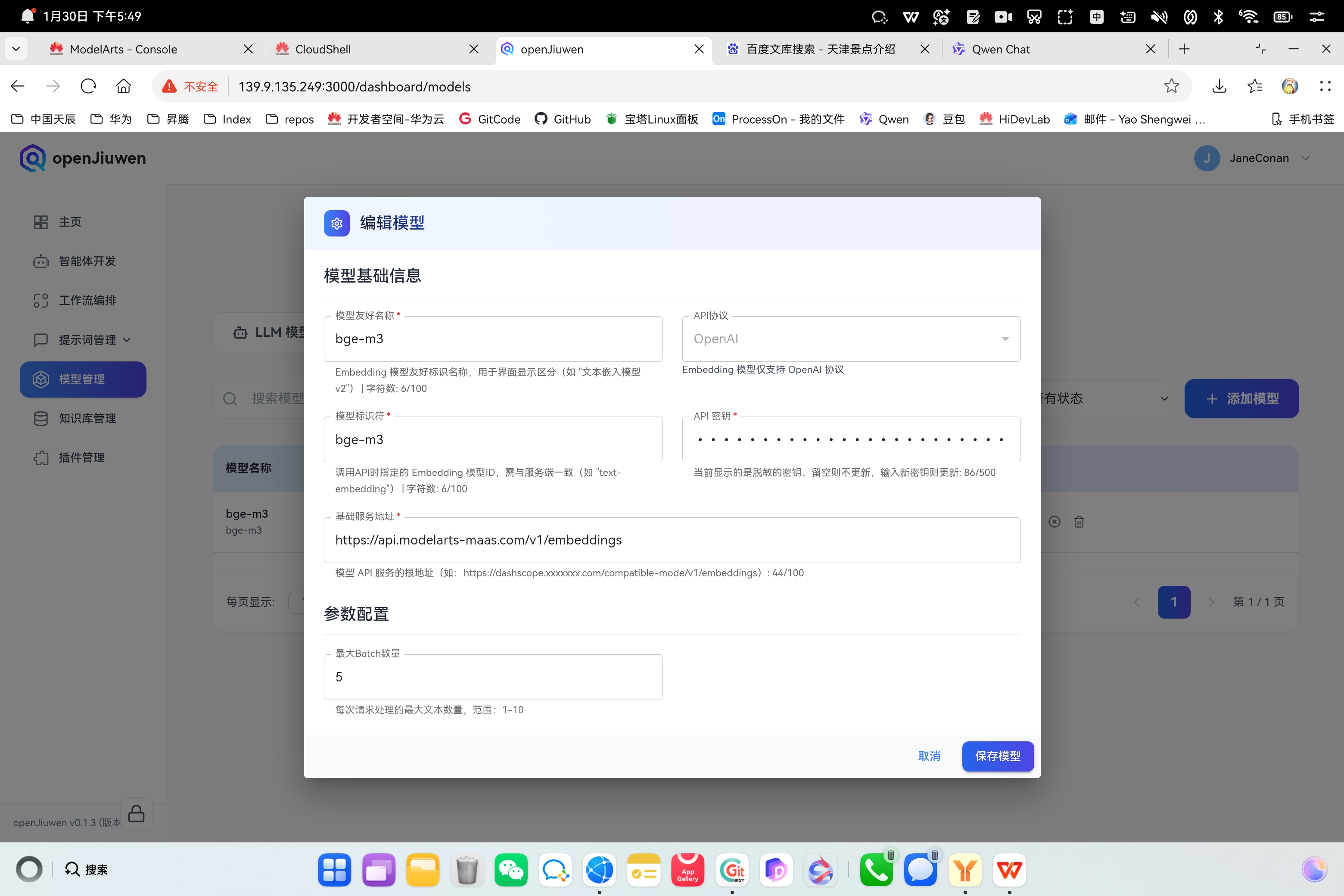Click the openJiuwen logo icon
Viewport: 1344px width, 896px height.
(33, 158)
